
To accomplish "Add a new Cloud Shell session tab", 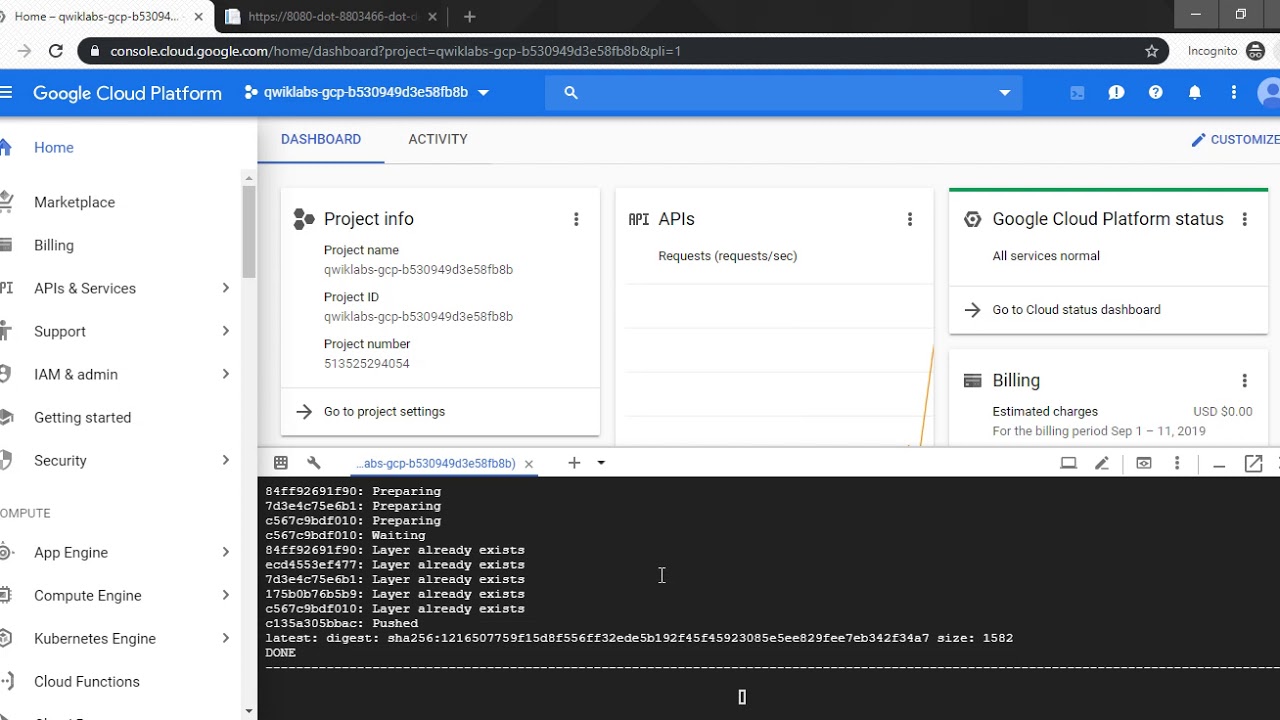I will [x=574, y=463].
